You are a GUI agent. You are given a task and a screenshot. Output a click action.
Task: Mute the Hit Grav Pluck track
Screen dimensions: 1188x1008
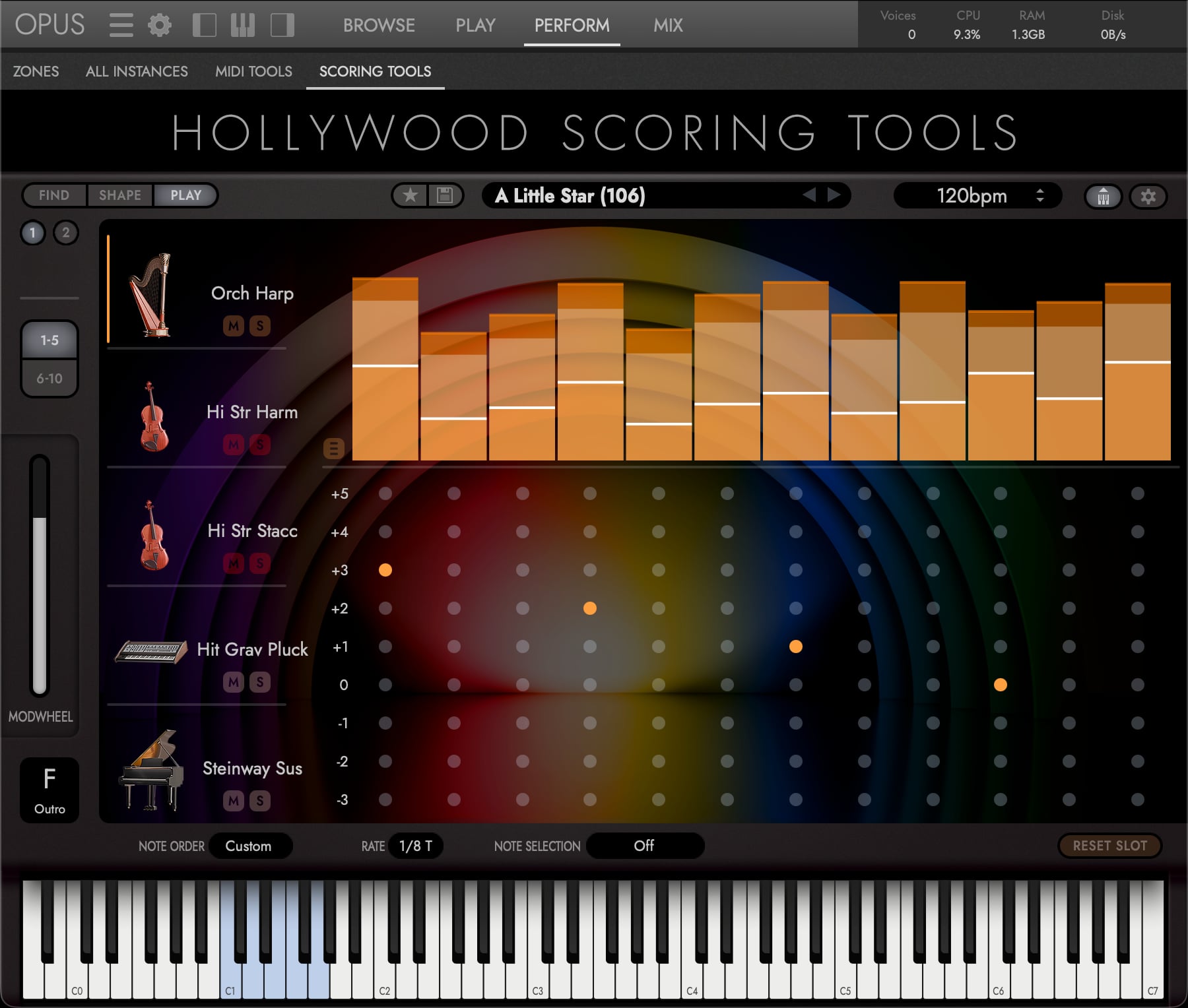click(x=234, y=681)
